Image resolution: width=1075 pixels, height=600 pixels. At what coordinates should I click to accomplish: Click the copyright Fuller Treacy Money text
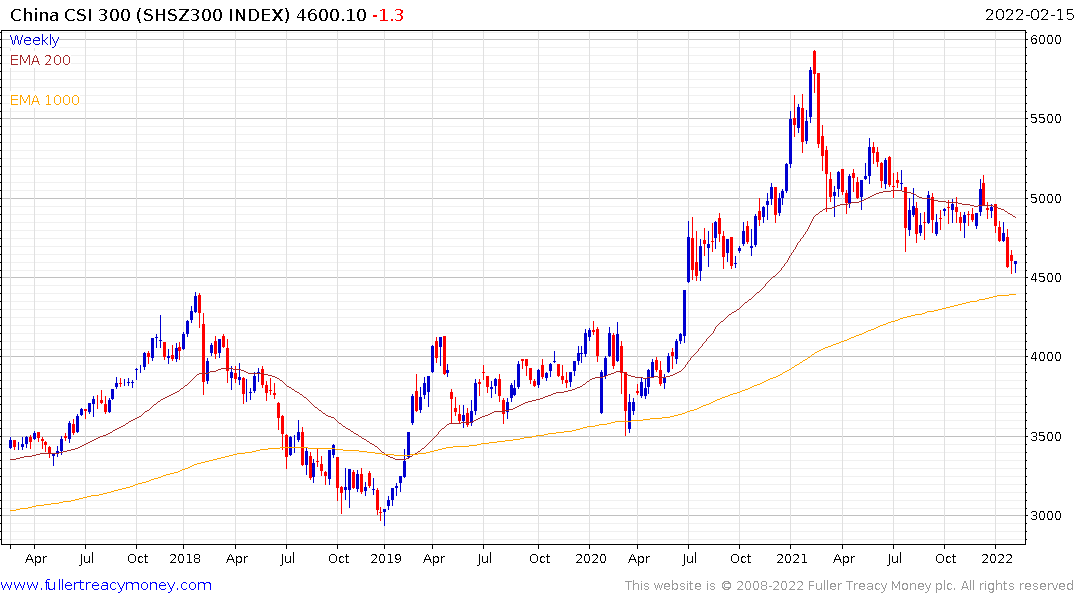pos(849,586)
